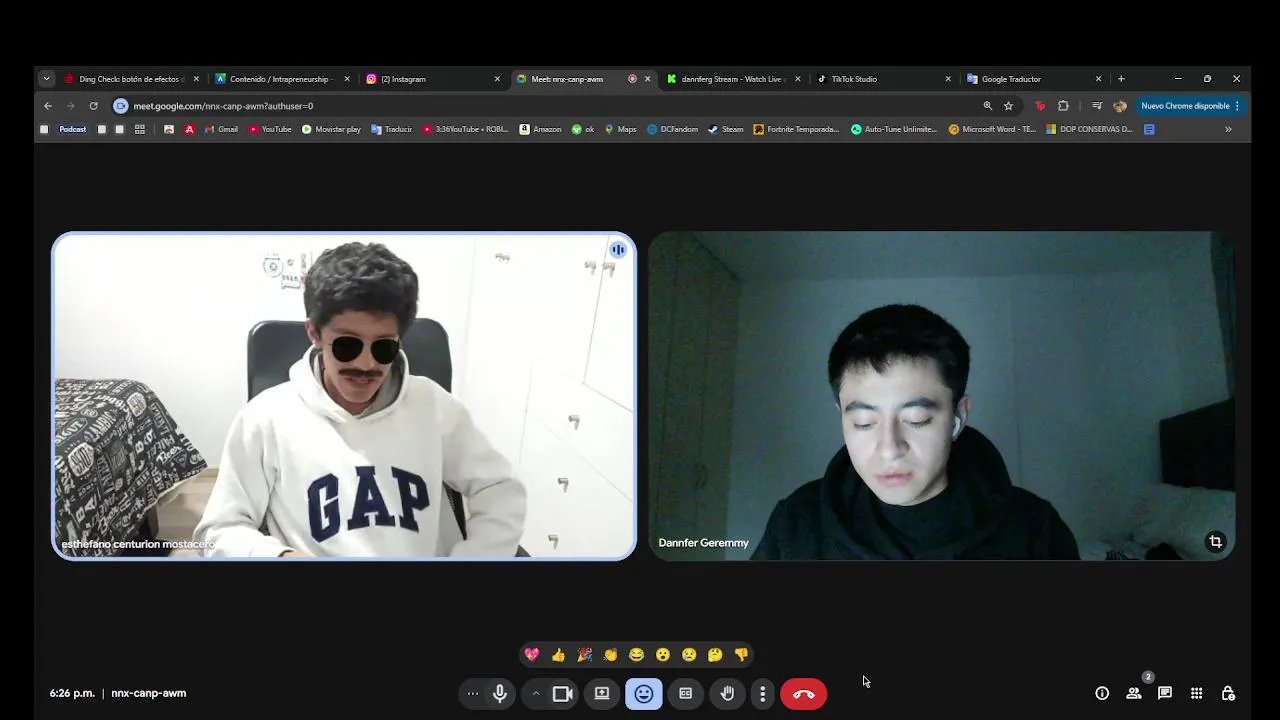
Task: Open Movistar play bookmark
Action: coord(331,129)
